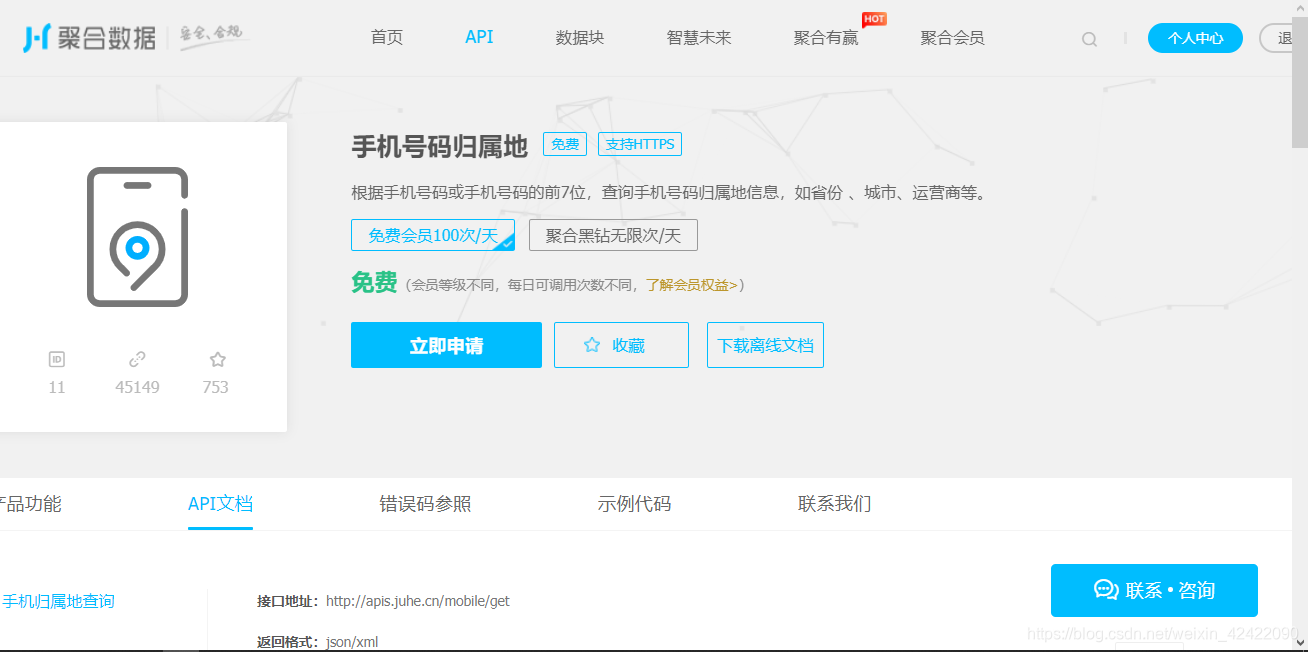
Task: Switch to 联系我们 tab
Action: tap(834, 504)
